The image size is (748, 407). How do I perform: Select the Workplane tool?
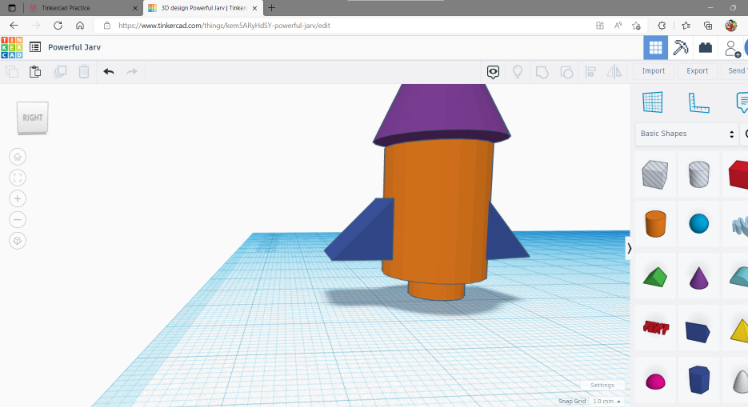coord(653,102)
